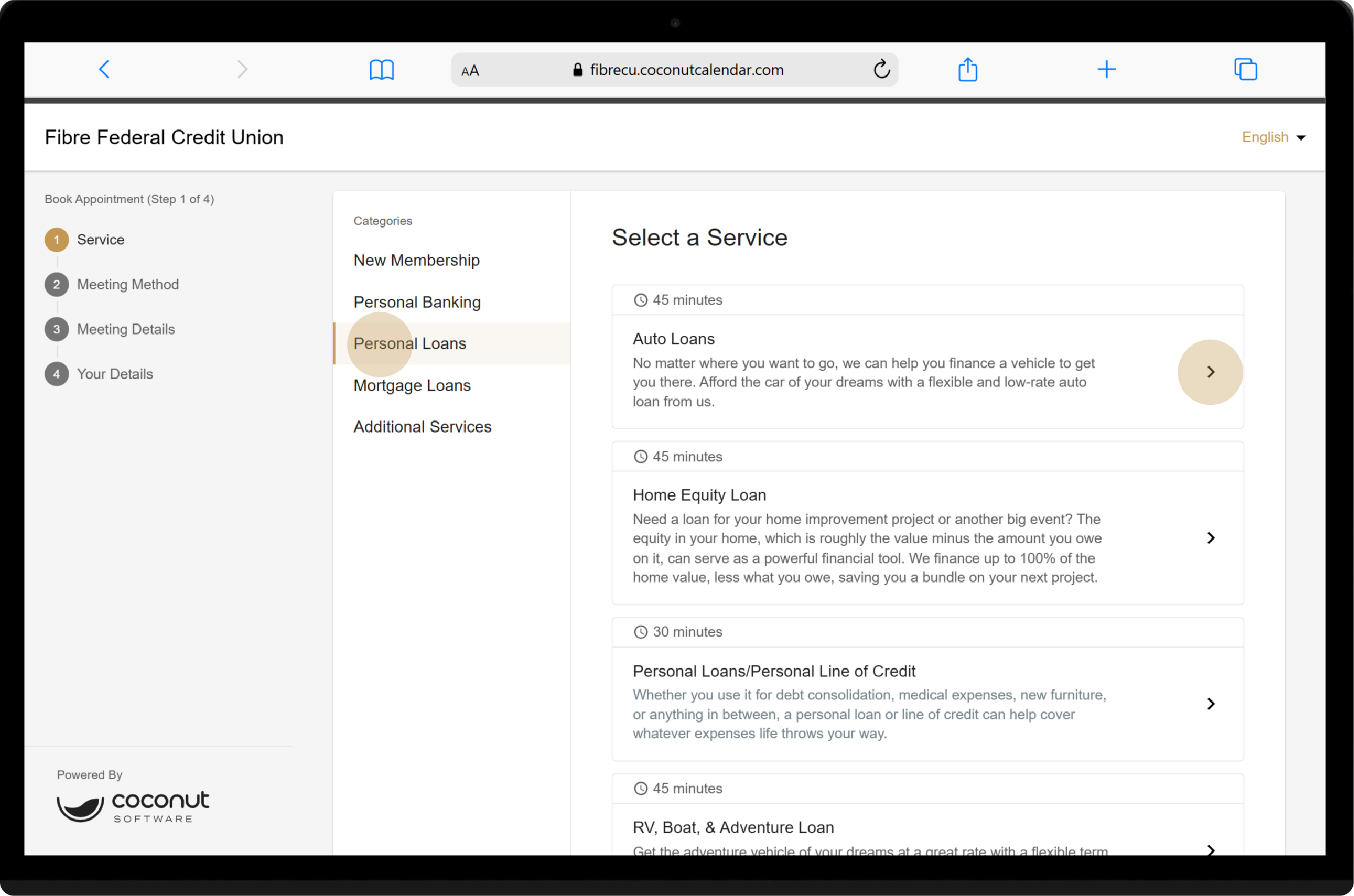
Task: Click the Auto Loans description paragraph
Action: 863,382
